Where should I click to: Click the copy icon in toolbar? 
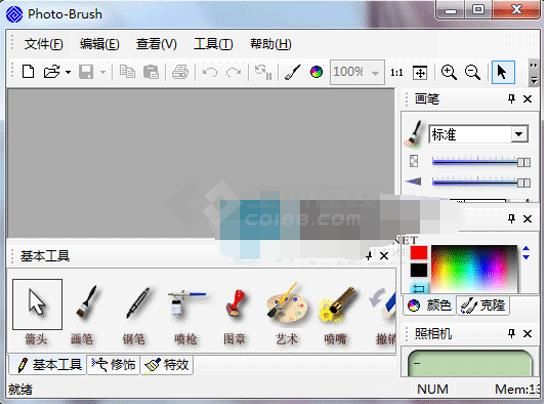[x=127, y=72]
